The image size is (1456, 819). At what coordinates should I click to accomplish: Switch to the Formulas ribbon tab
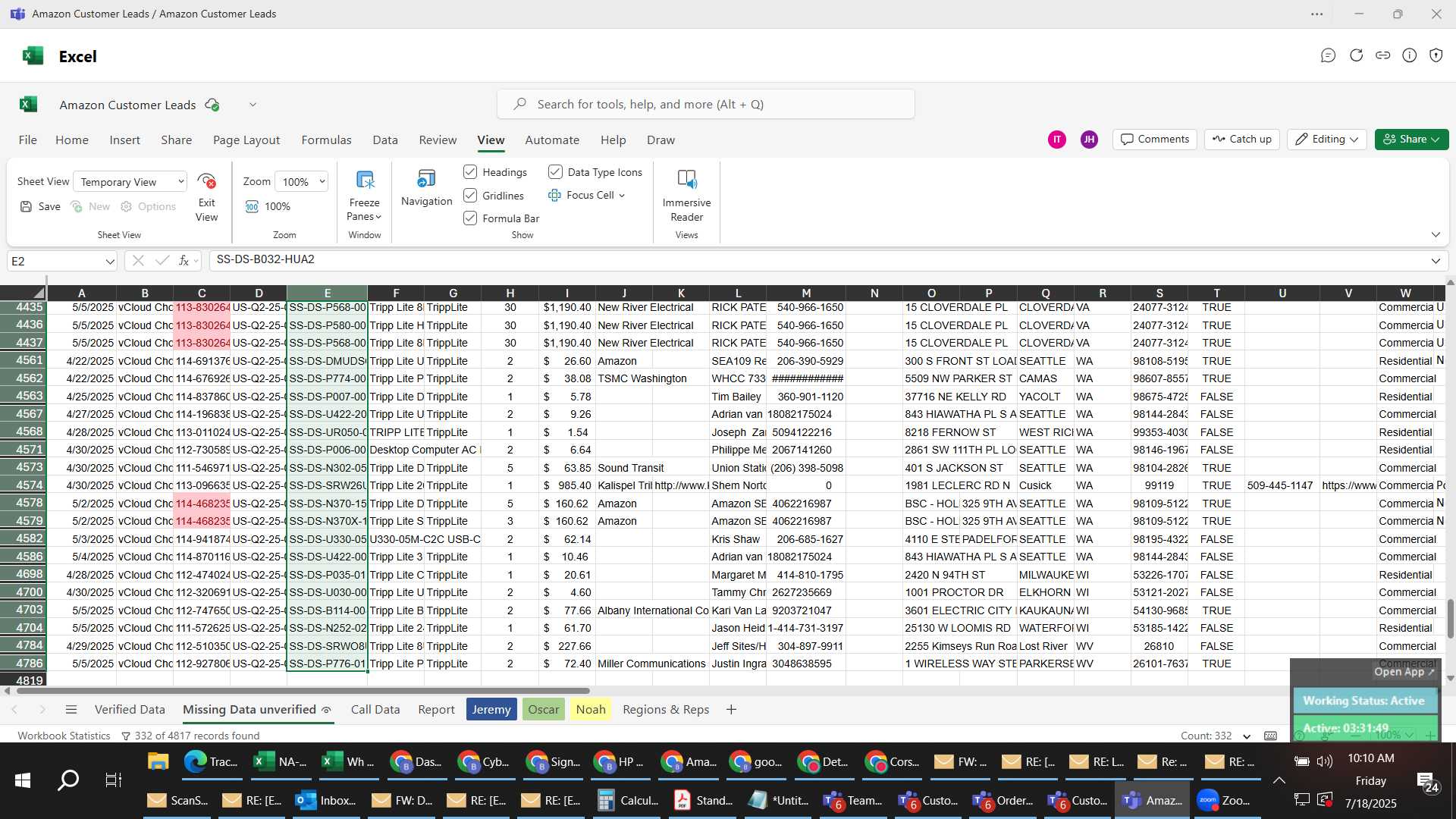[326, 140]
